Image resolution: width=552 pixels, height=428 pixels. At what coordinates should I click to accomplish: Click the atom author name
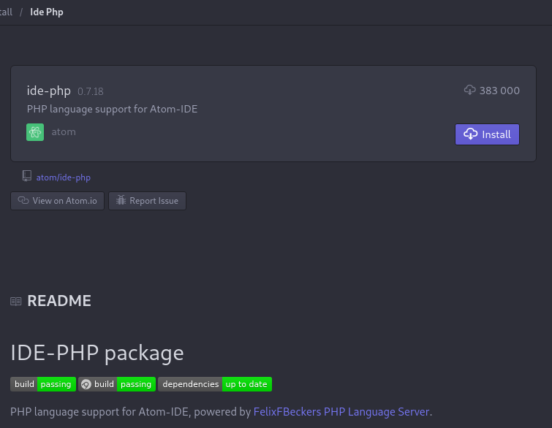[x=63, y=132]
